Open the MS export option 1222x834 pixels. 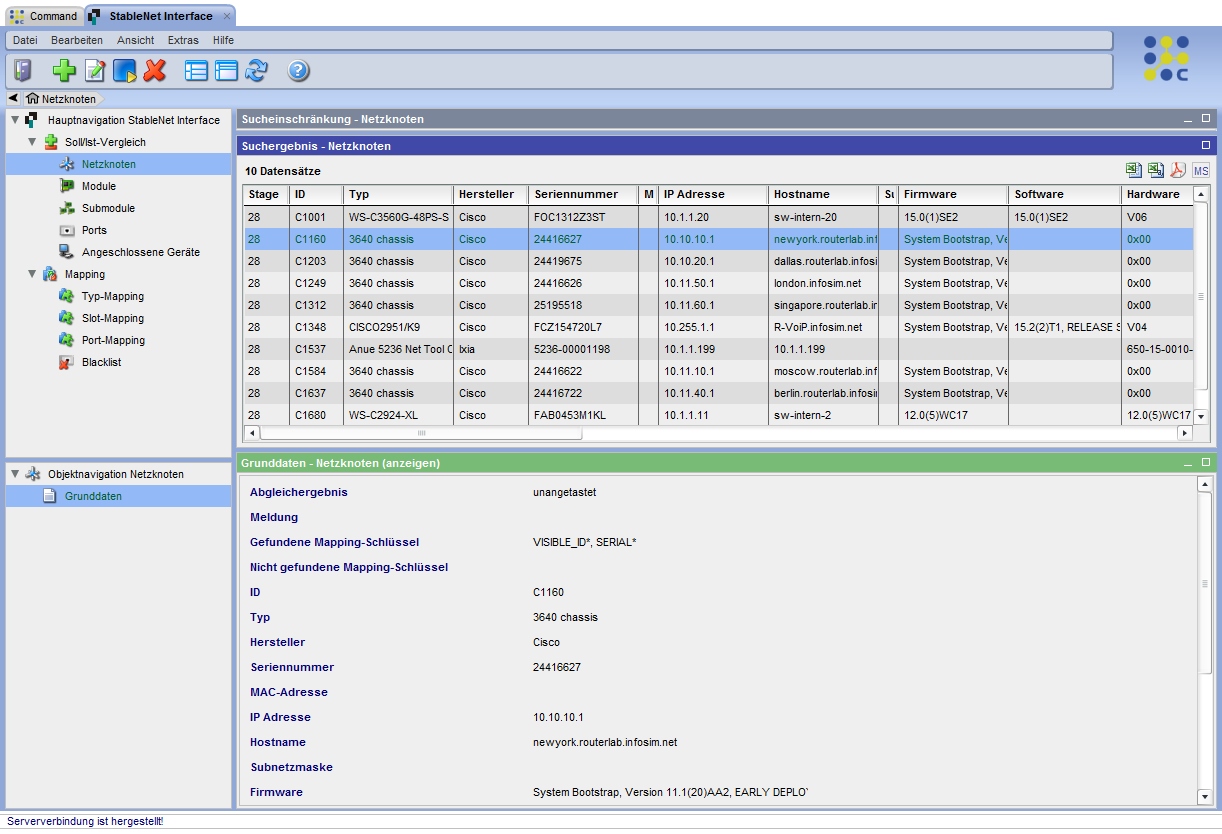click(1200, 171)
